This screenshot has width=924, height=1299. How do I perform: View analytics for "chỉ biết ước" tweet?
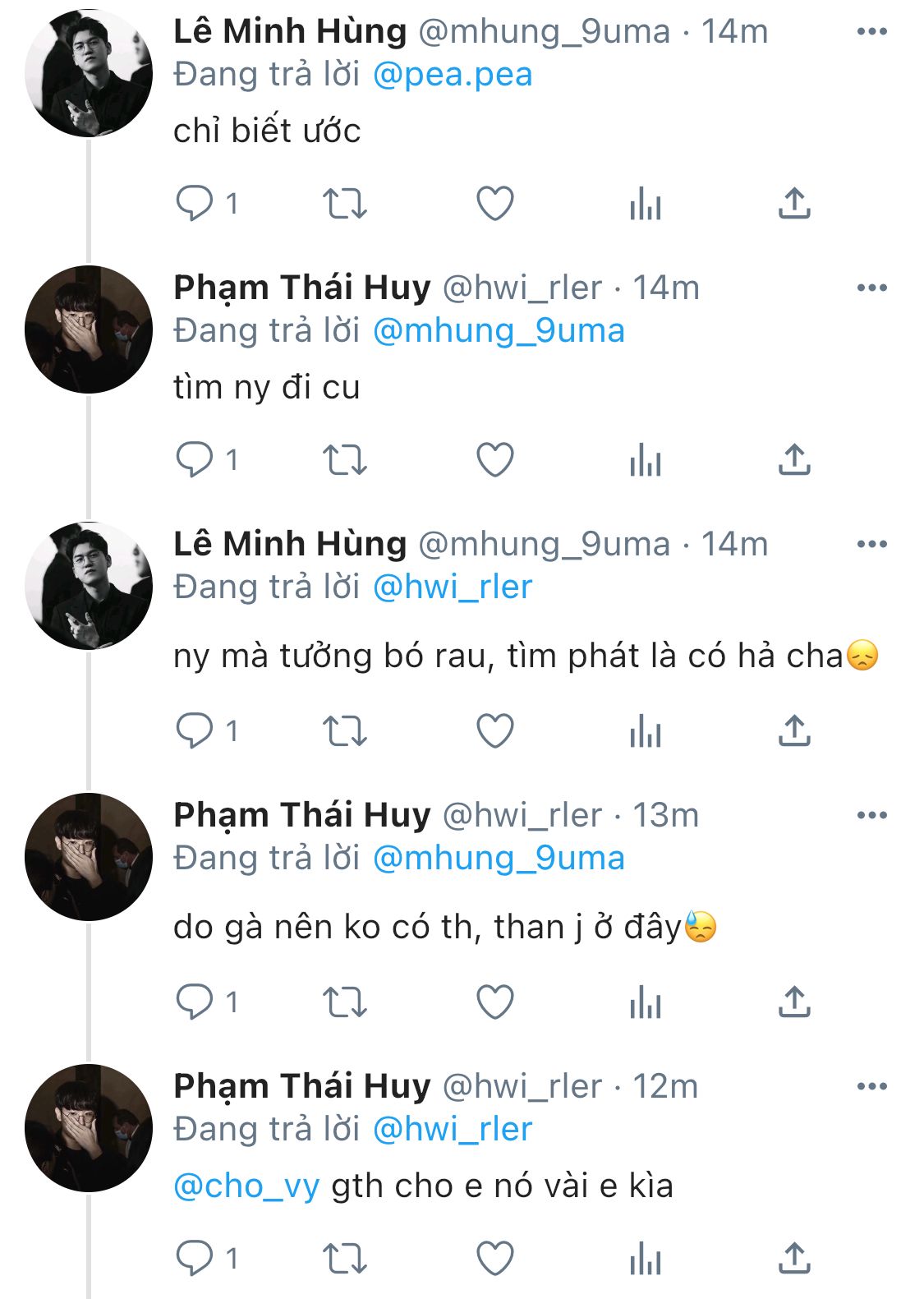coord(646,203)
